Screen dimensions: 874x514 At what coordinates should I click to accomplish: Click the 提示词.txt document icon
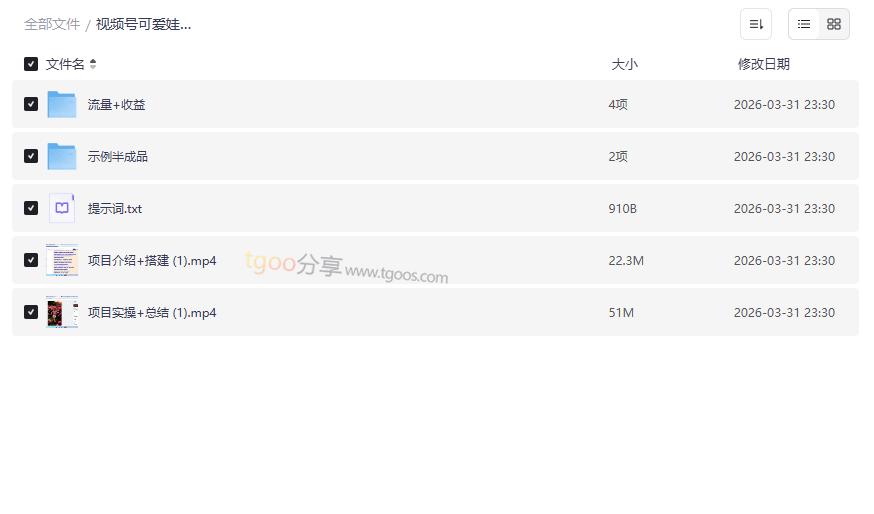point(62,208)
